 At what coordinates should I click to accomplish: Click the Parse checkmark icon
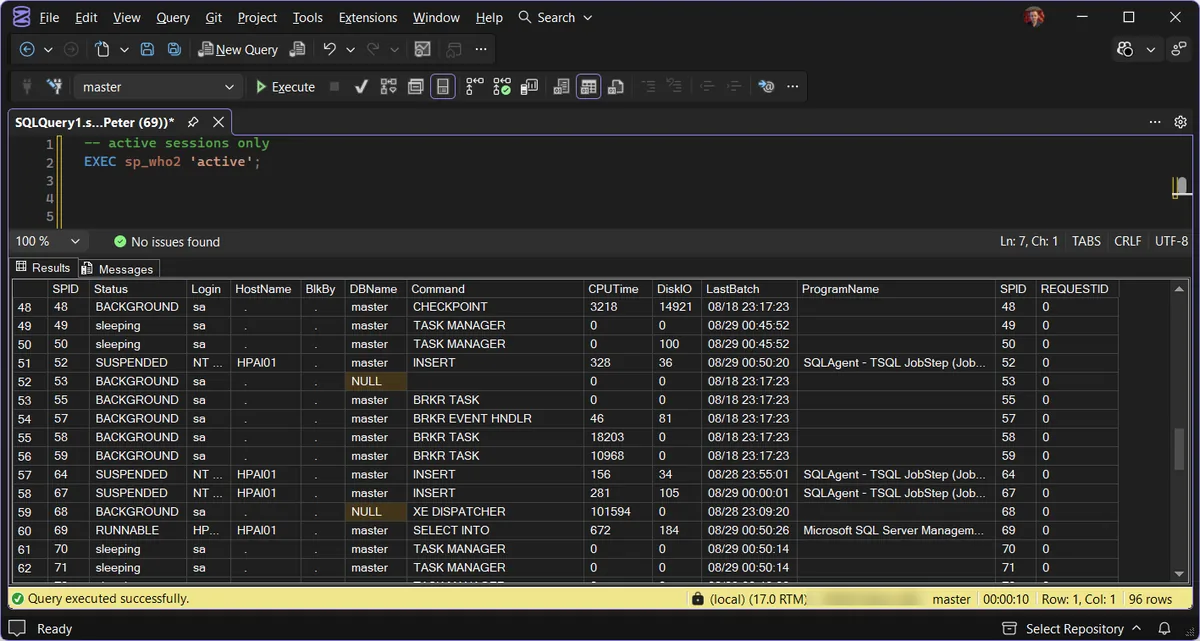click(x=361, y=87)
